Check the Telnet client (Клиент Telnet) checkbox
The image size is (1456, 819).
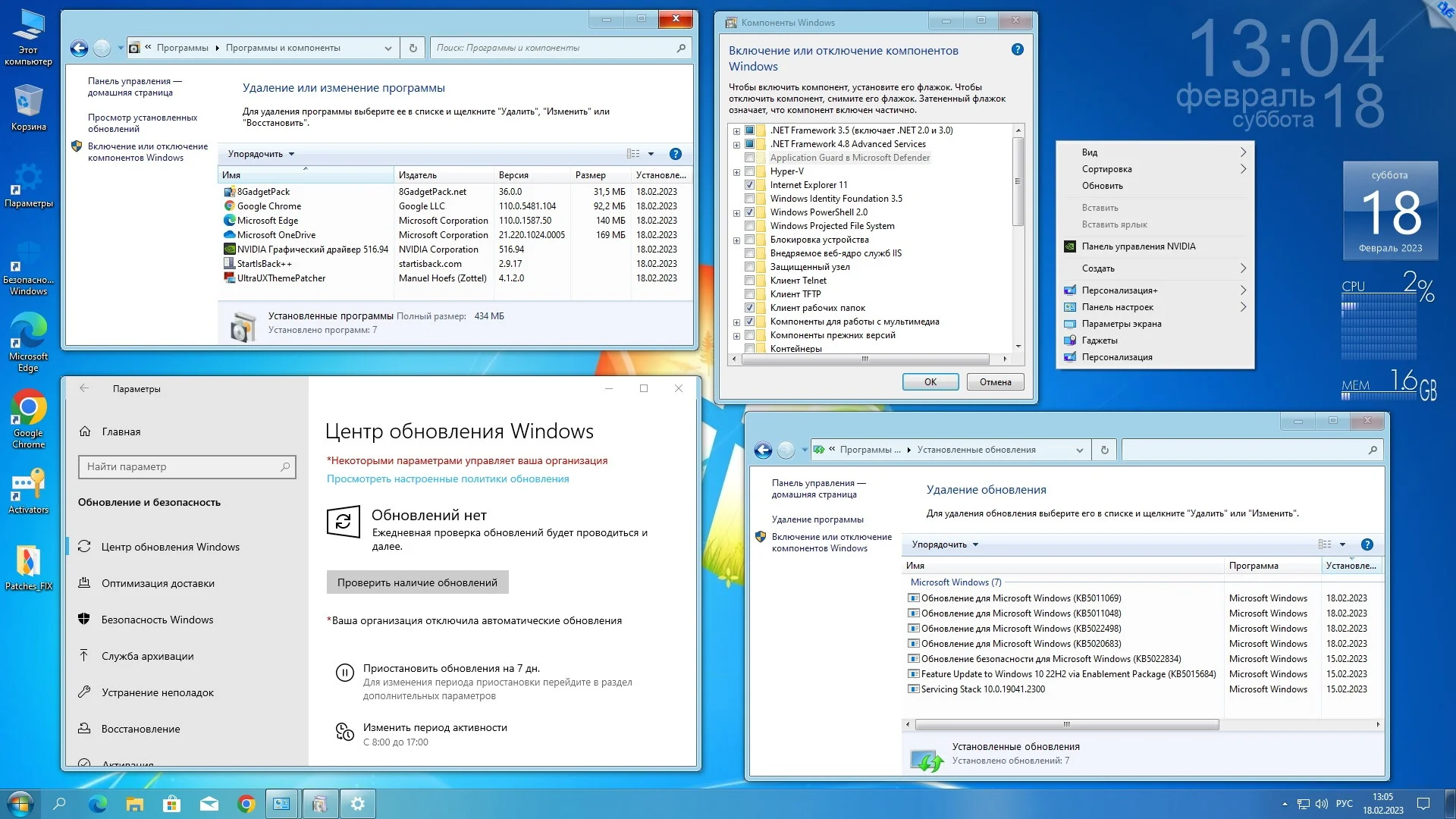pos(749,281)
